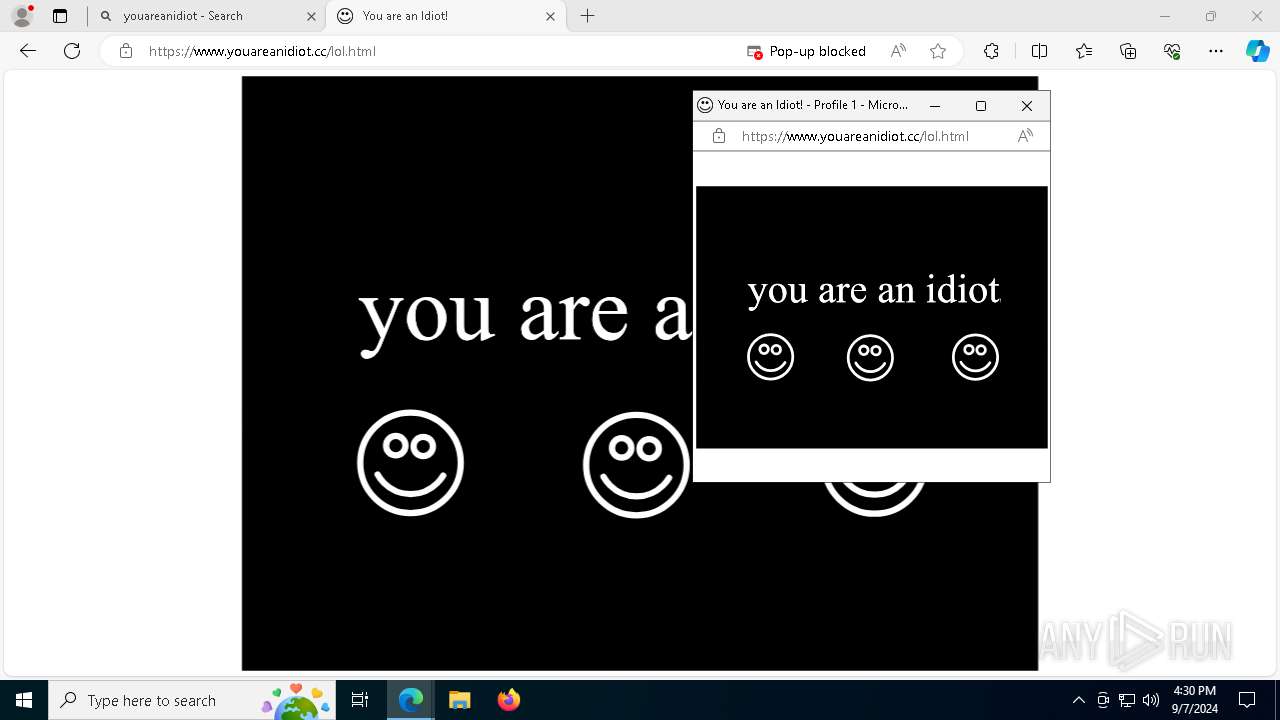Open a new tab with plus button
1280x720 pixels.
coord(588,16)
